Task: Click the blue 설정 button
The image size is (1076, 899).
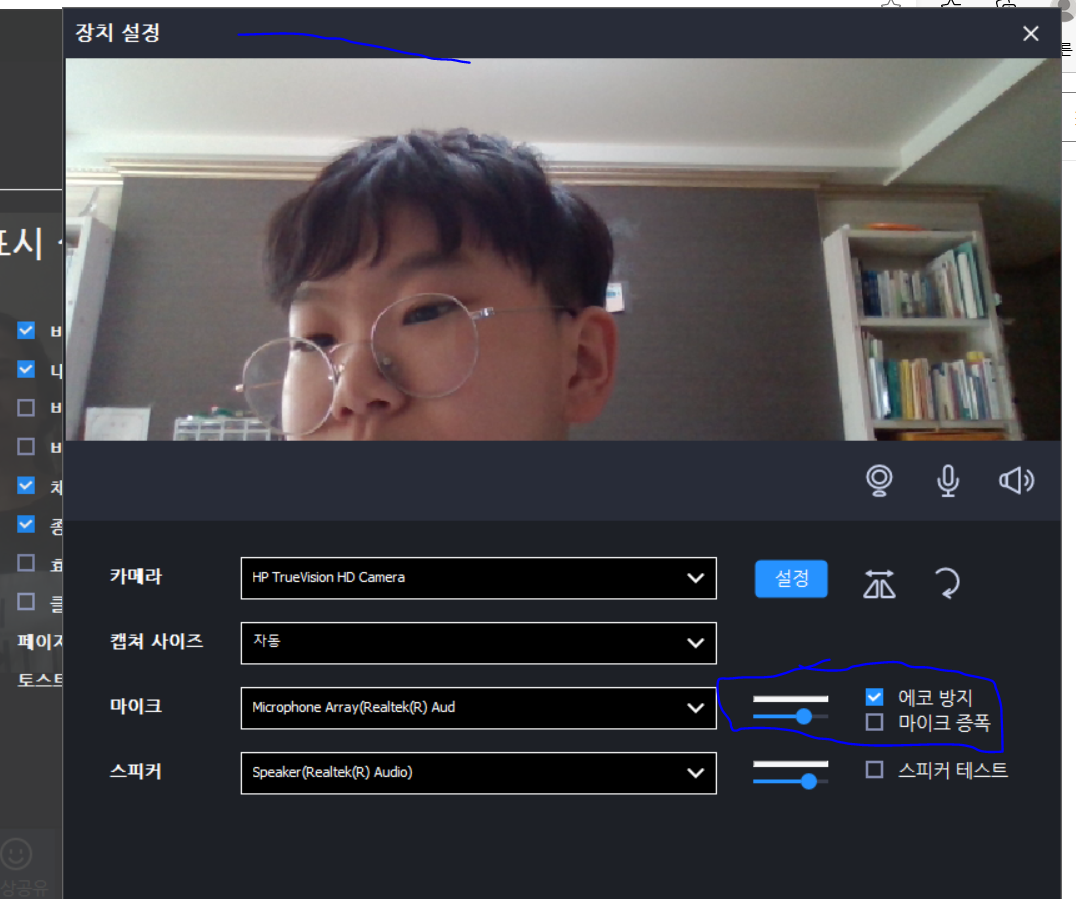Action: point(791,579)
